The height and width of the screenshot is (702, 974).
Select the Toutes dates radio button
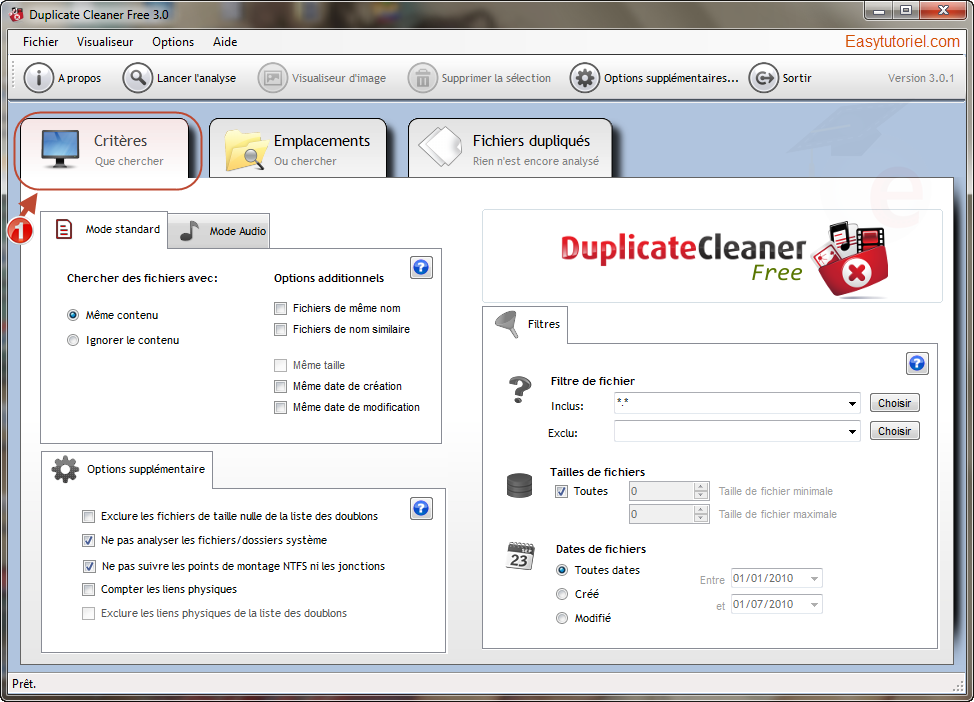point(562,570)
